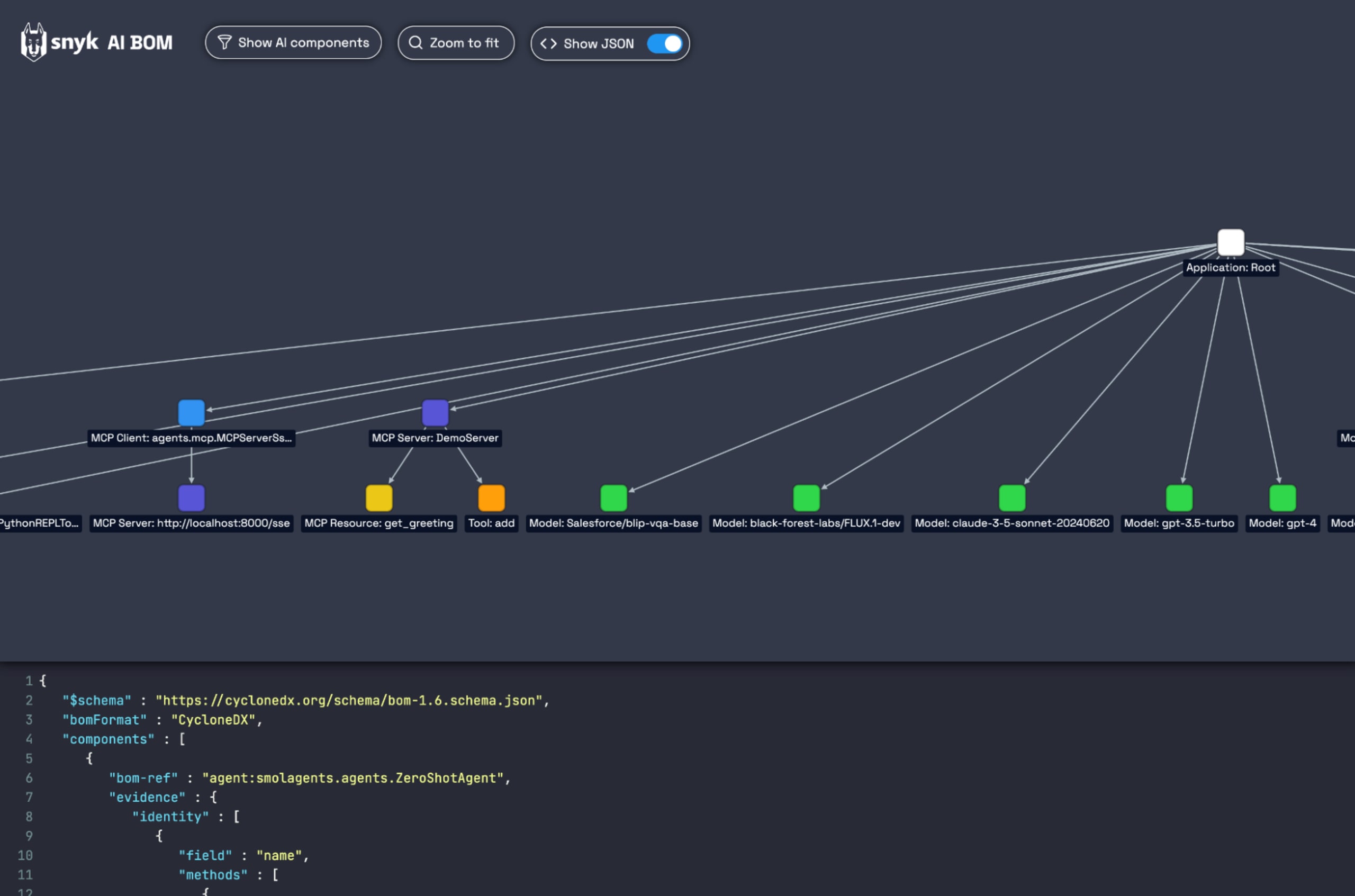Click the code brackets icon beside Show JSON
1355x896 pixels.
548,43
